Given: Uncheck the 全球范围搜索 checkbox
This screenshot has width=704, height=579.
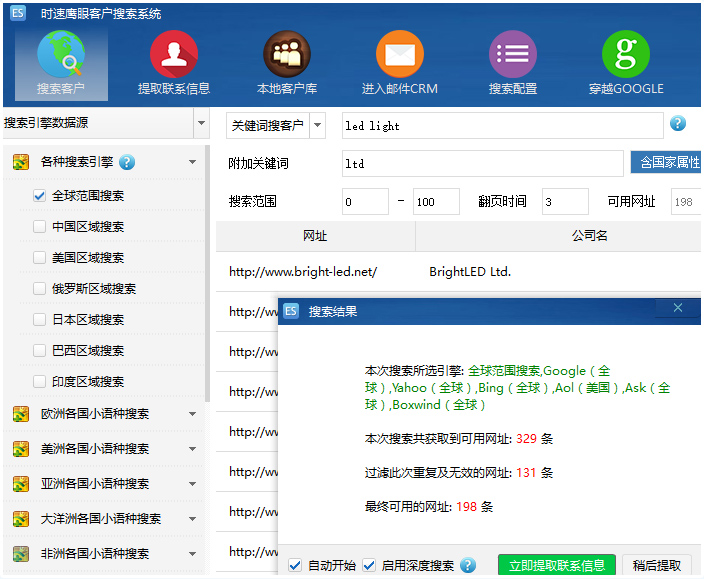Looking at the screenshot, I should coord(40,196).
